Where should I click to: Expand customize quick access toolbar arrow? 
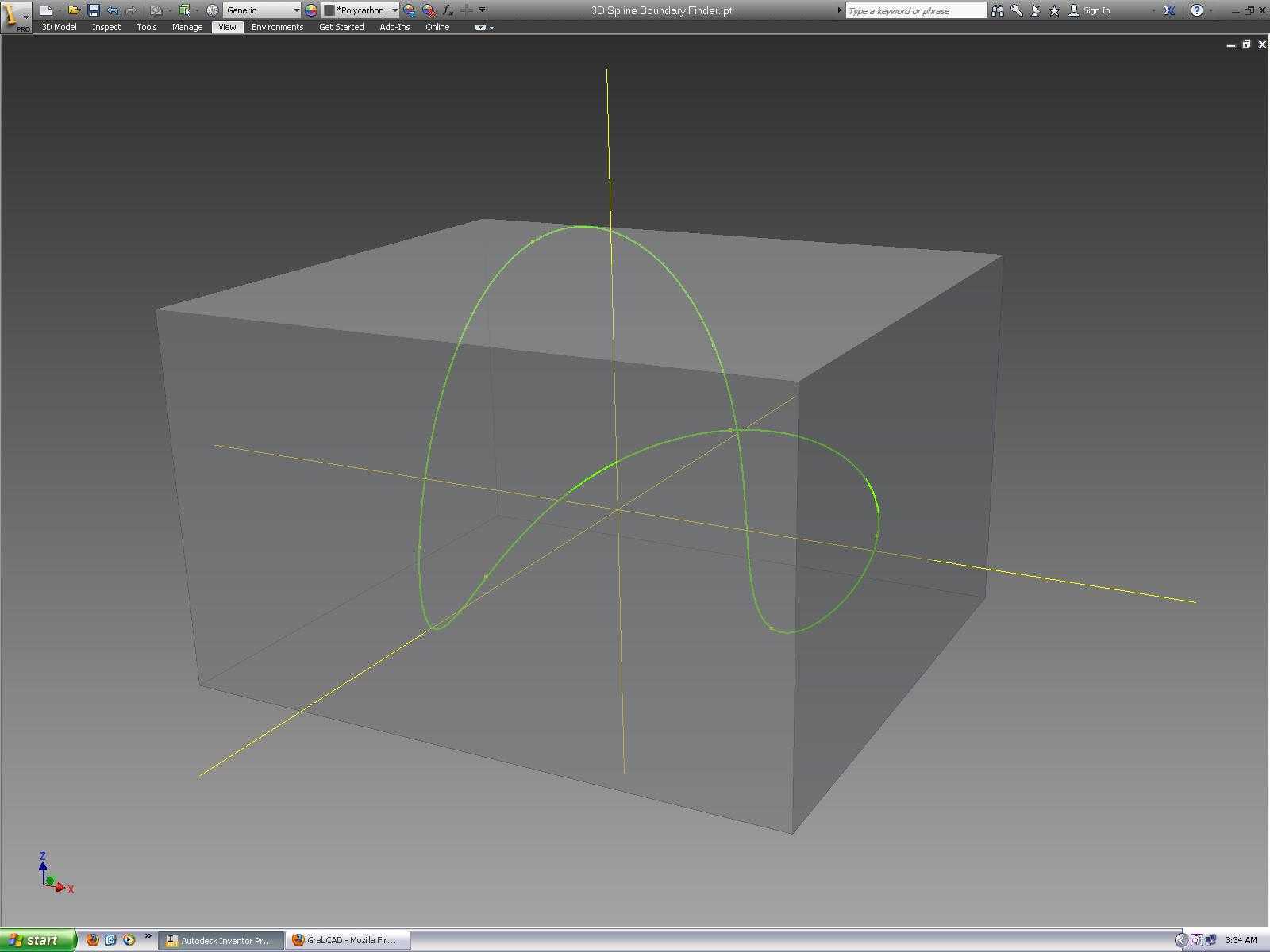tap(482, 10)
